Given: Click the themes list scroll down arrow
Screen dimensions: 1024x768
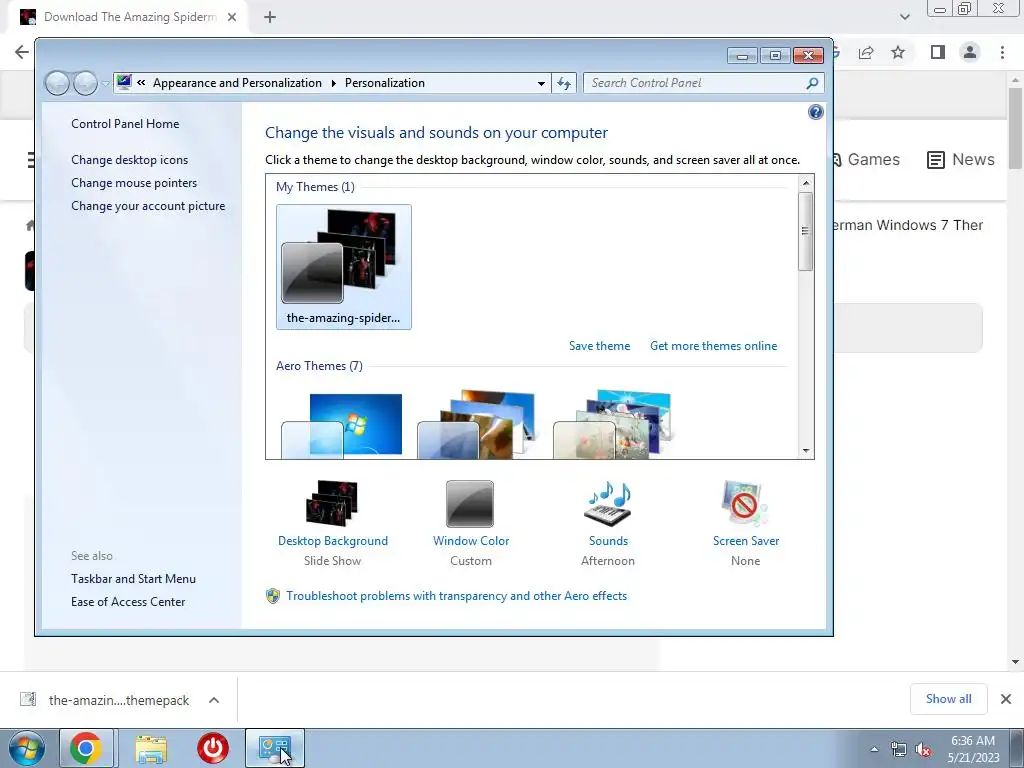Looking at the screenshot, I should [x=806, y=451].
